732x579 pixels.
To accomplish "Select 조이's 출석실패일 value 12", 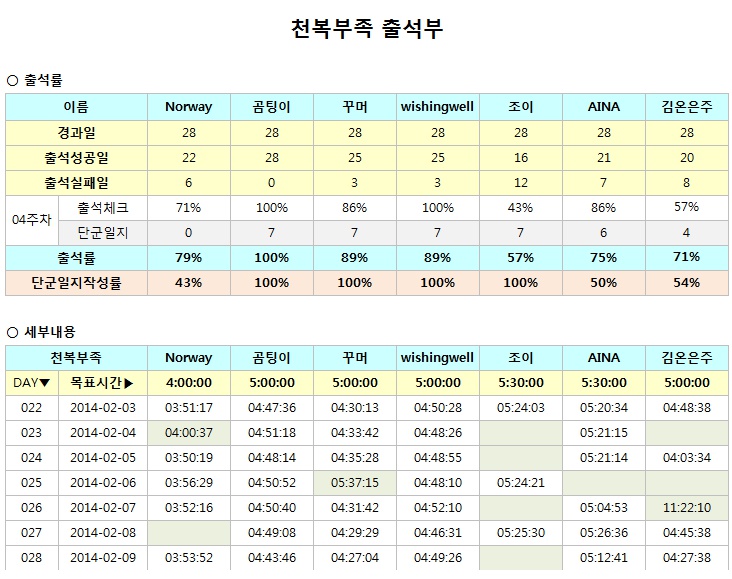I will click(521, 183).
